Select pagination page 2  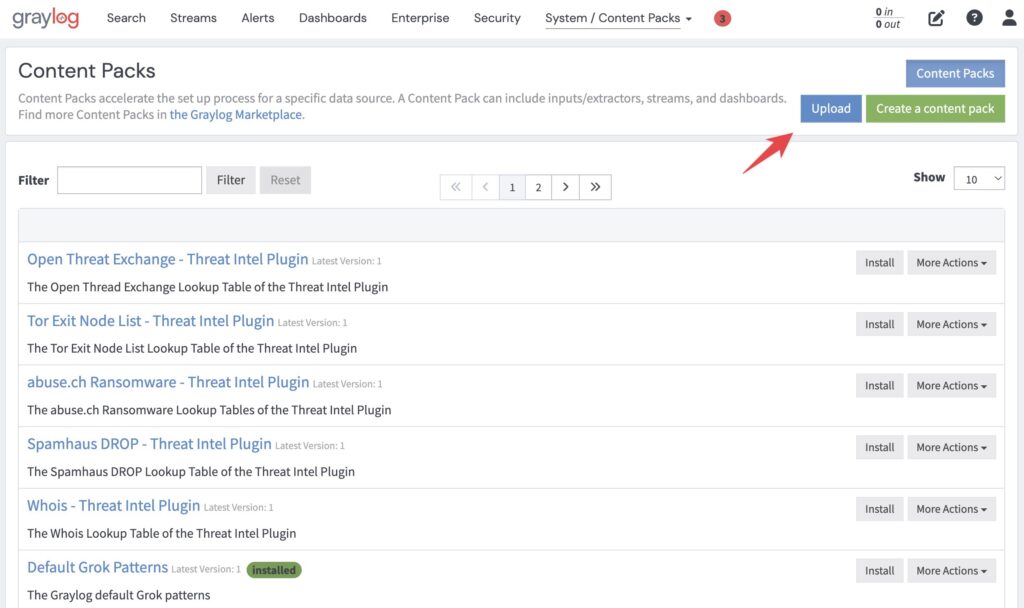point(538,187)
